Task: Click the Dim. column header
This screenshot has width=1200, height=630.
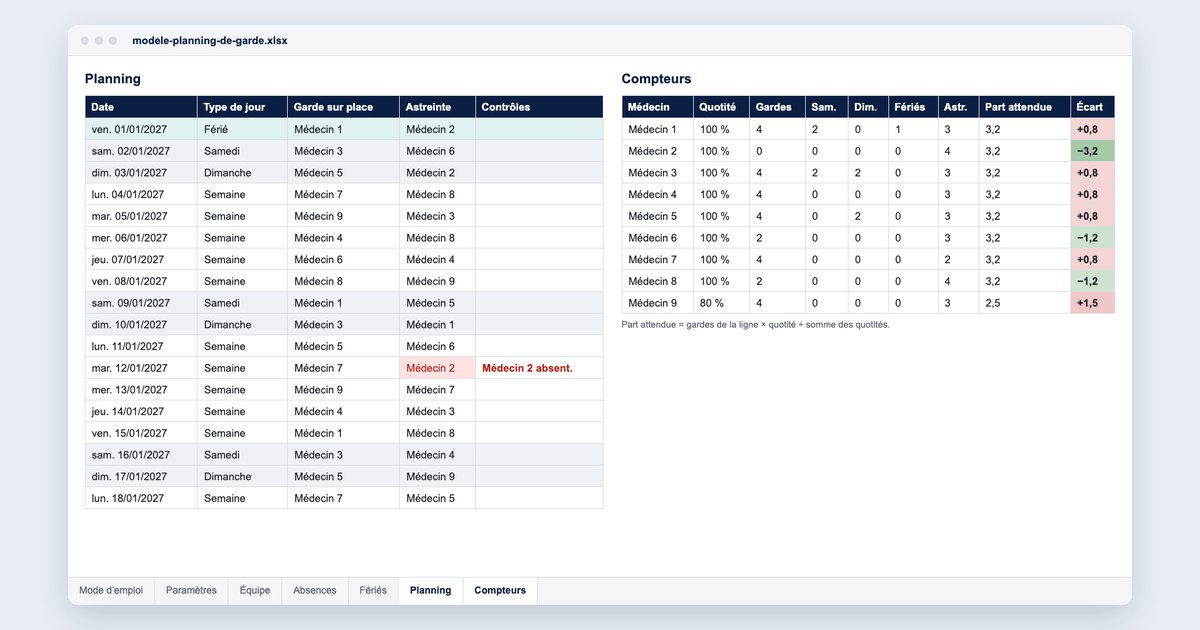Action: [x=868, y=107]
